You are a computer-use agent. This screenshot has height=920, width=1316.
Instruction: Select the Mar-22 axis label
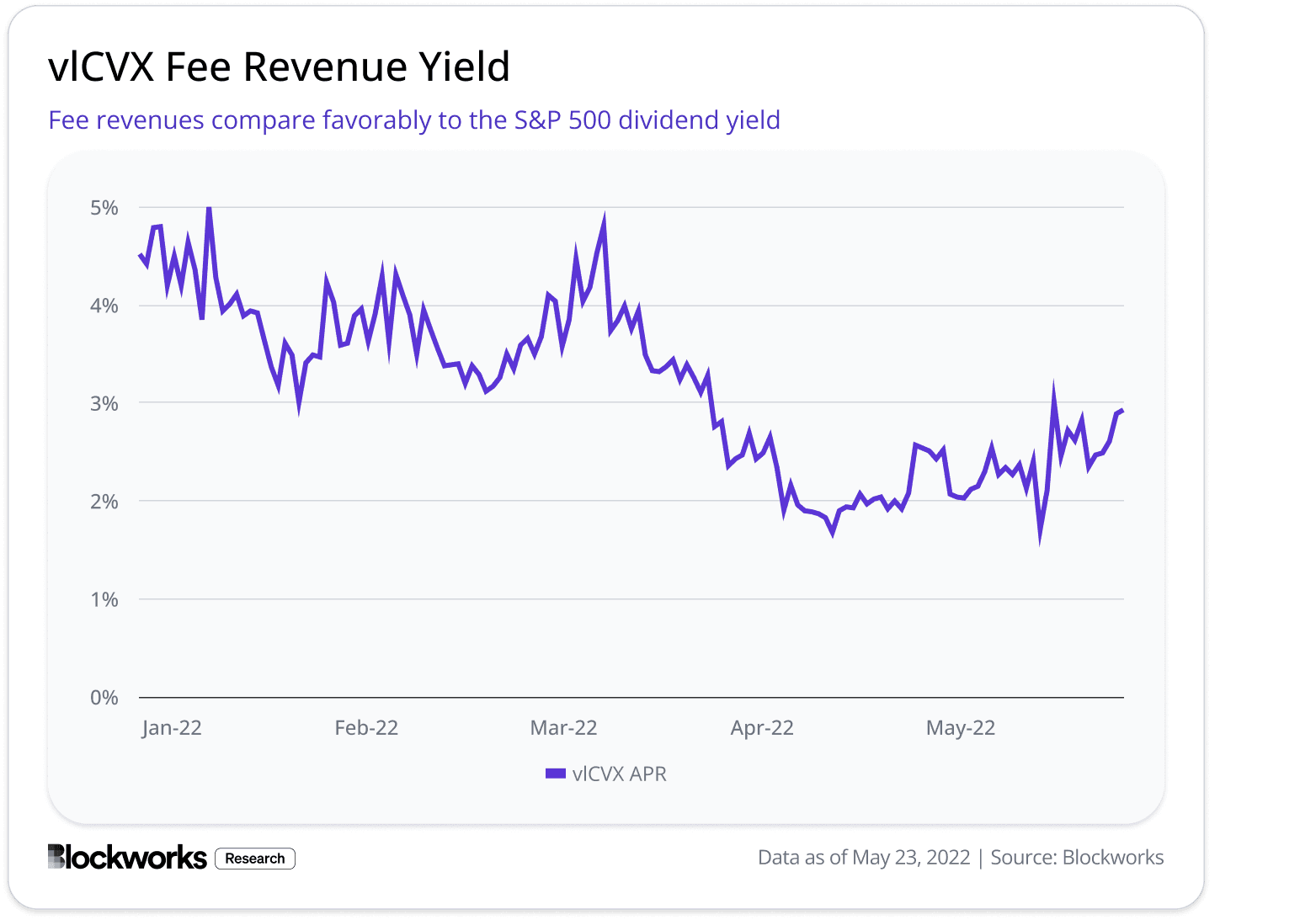coord(564,727)
